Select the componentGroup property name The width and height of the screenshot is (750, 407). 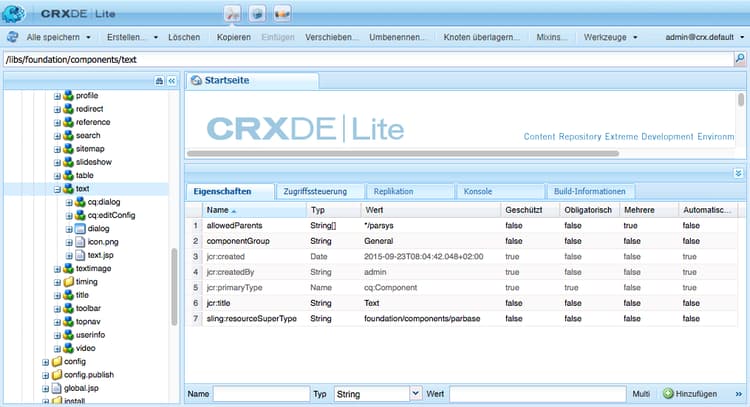click(x=238, y=241)
